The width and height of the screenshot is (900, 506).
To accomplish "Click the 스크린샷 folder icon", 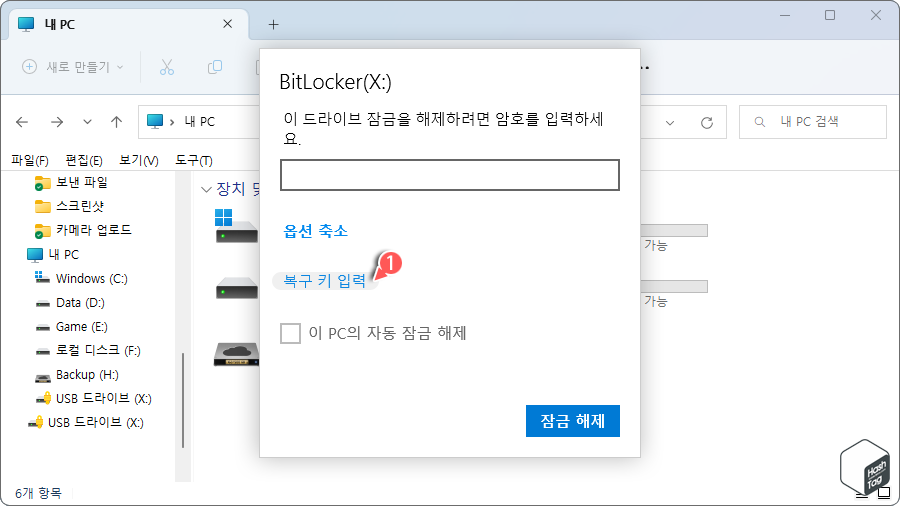I will (42, 206).
